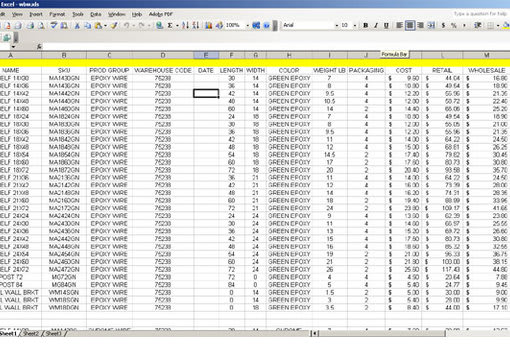Image resolution: width=510 pixels, height=360 pixels.
Task: Apply Currency style dollar icon
Action: tap(443, 25)
